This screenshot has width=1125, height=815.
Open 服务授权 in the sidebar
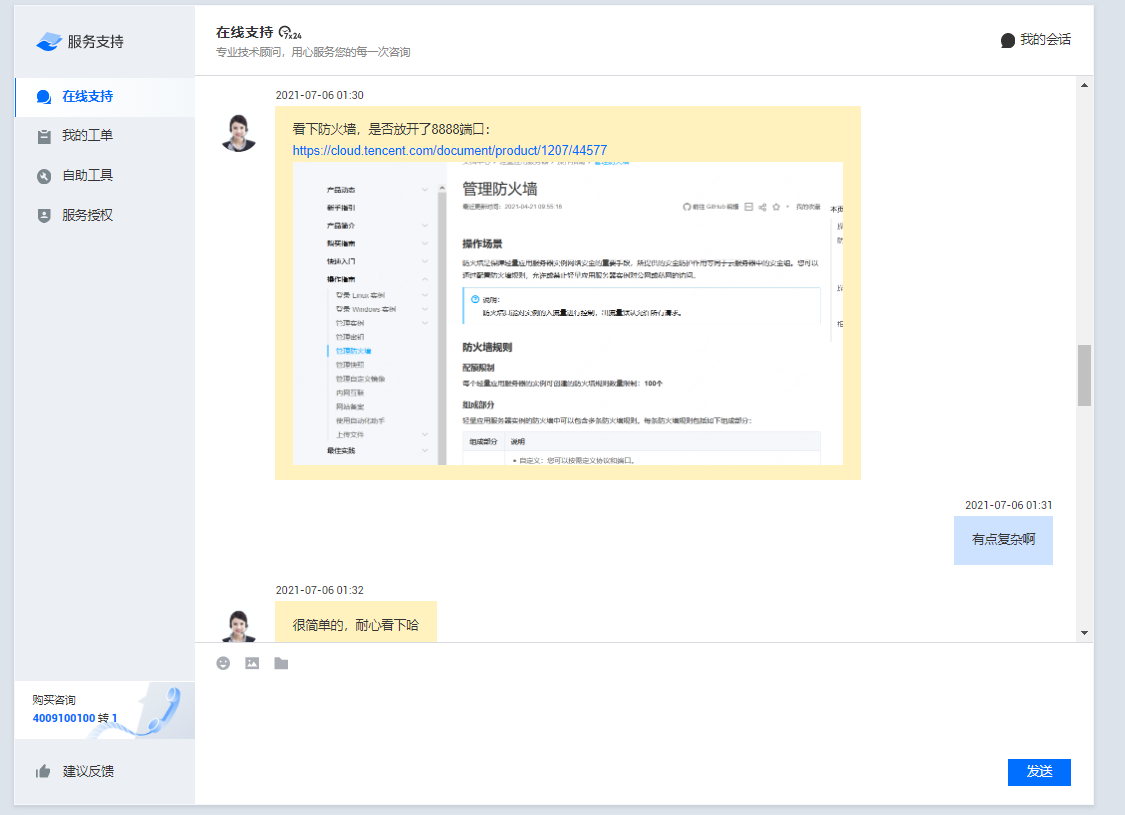coord(87,215)
